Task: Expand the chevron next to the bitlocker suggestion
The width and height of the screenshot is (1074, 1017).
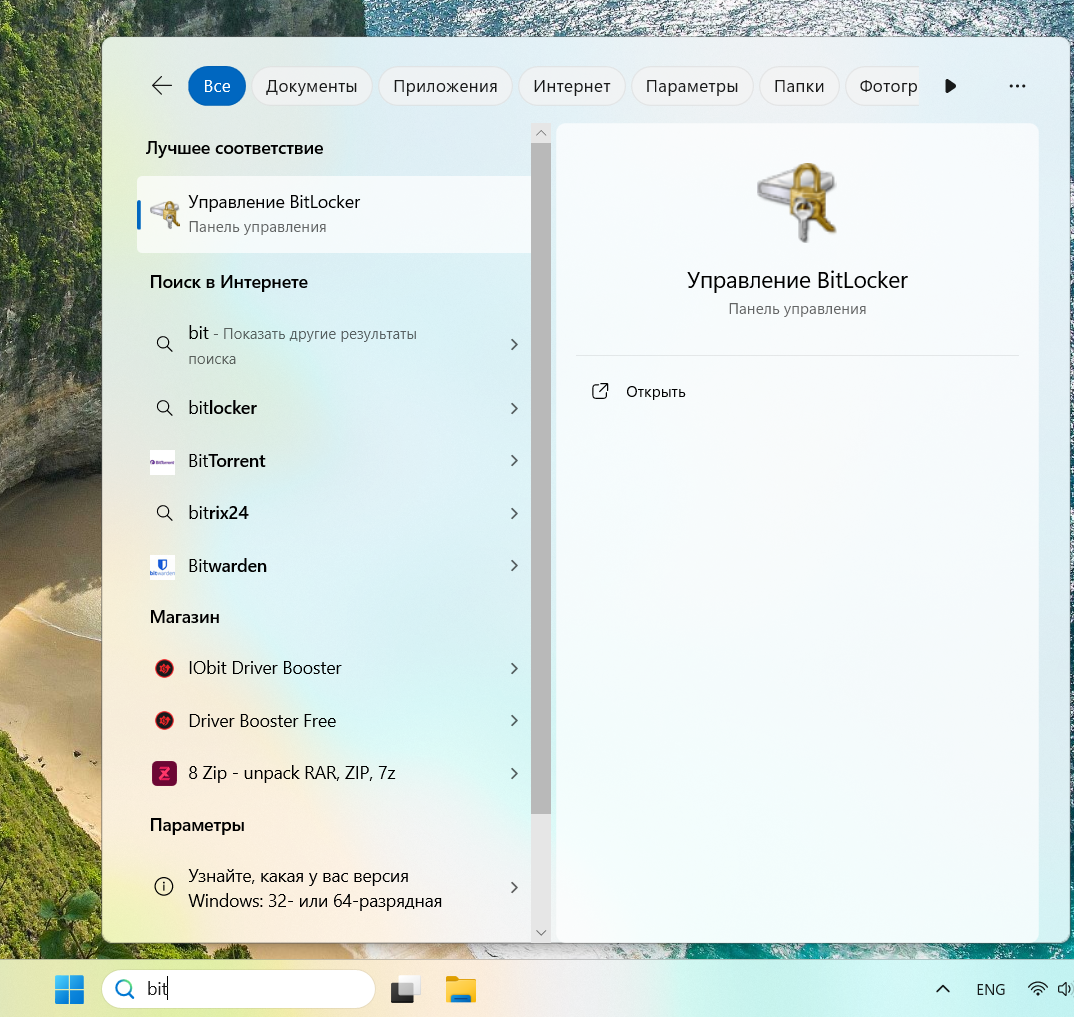Action: click(513, 408)
